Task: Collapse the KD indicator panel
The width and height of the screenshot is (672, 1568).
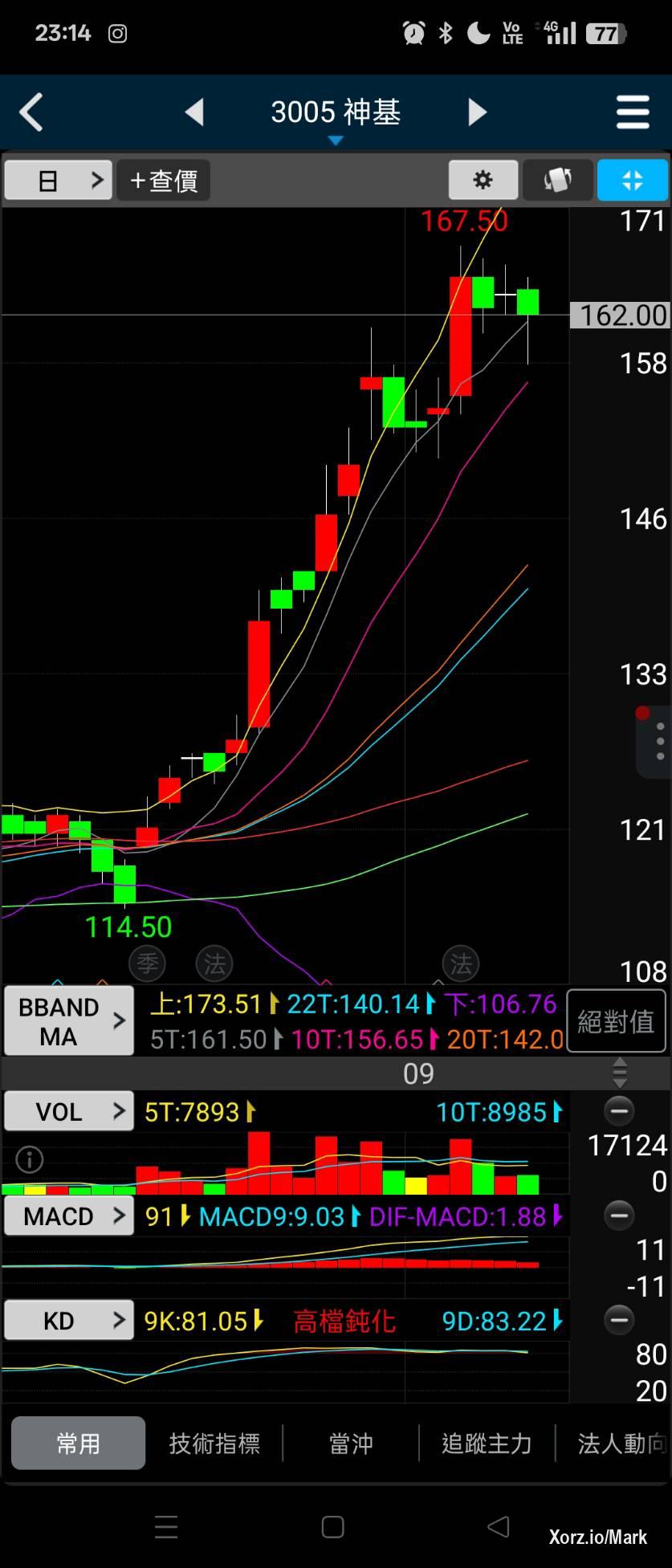Action: tap(619, 1320)
